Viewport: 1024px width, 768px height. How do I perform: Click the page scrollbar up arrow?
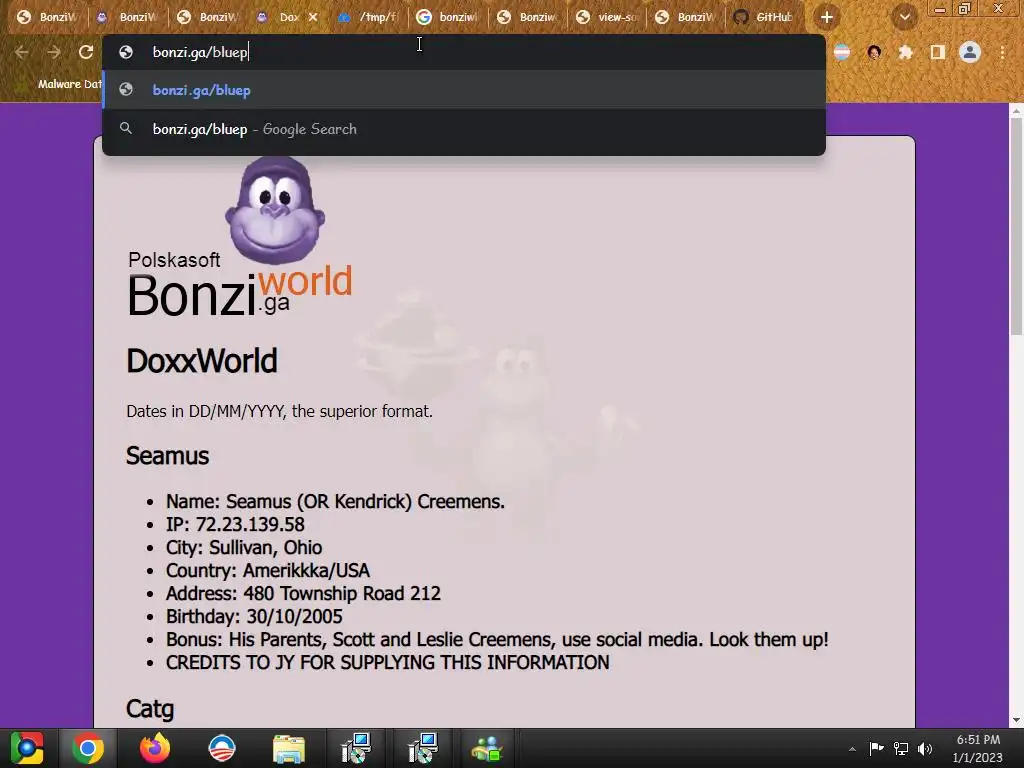[x=1016, y=111]
